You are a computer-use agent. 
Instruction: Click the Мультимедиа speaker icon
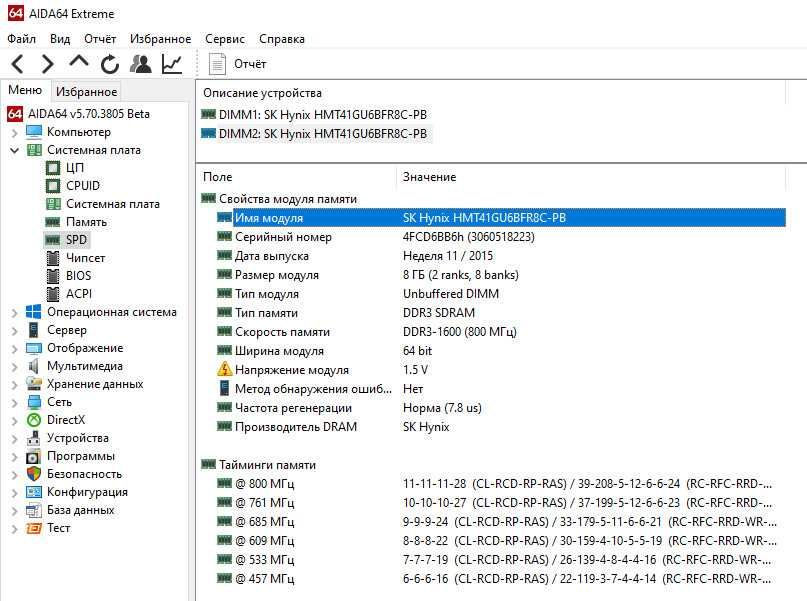point(33,366)
